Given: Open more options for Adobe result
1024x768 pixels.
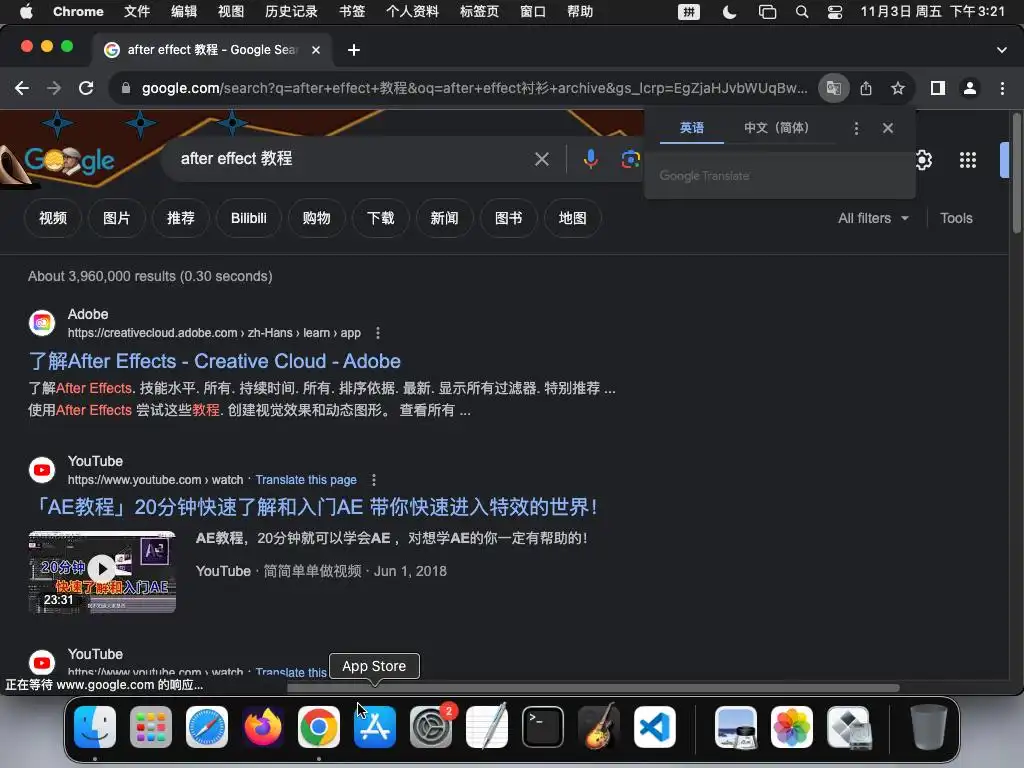Looking at the screenshot, I should tap(377, 333).
